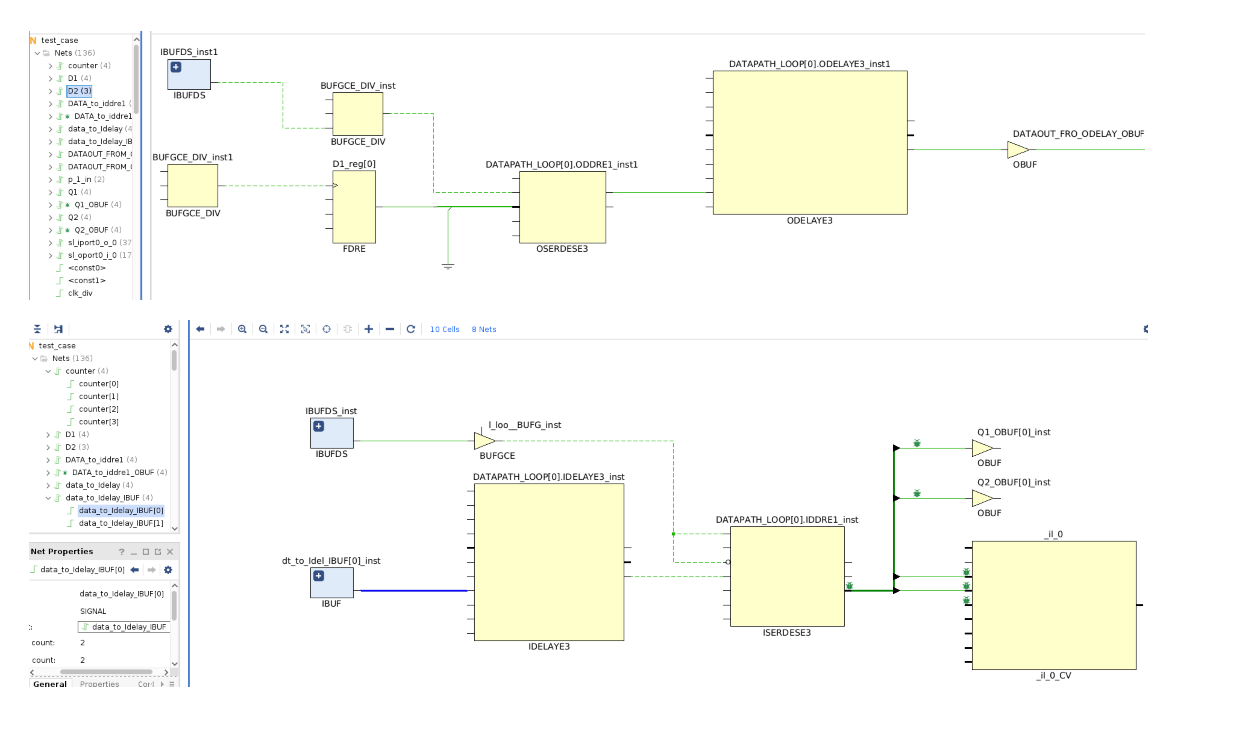Minimize the Net Properties panel
The height and width of the screenshot is (732, 1252).
tap(134, 552)
